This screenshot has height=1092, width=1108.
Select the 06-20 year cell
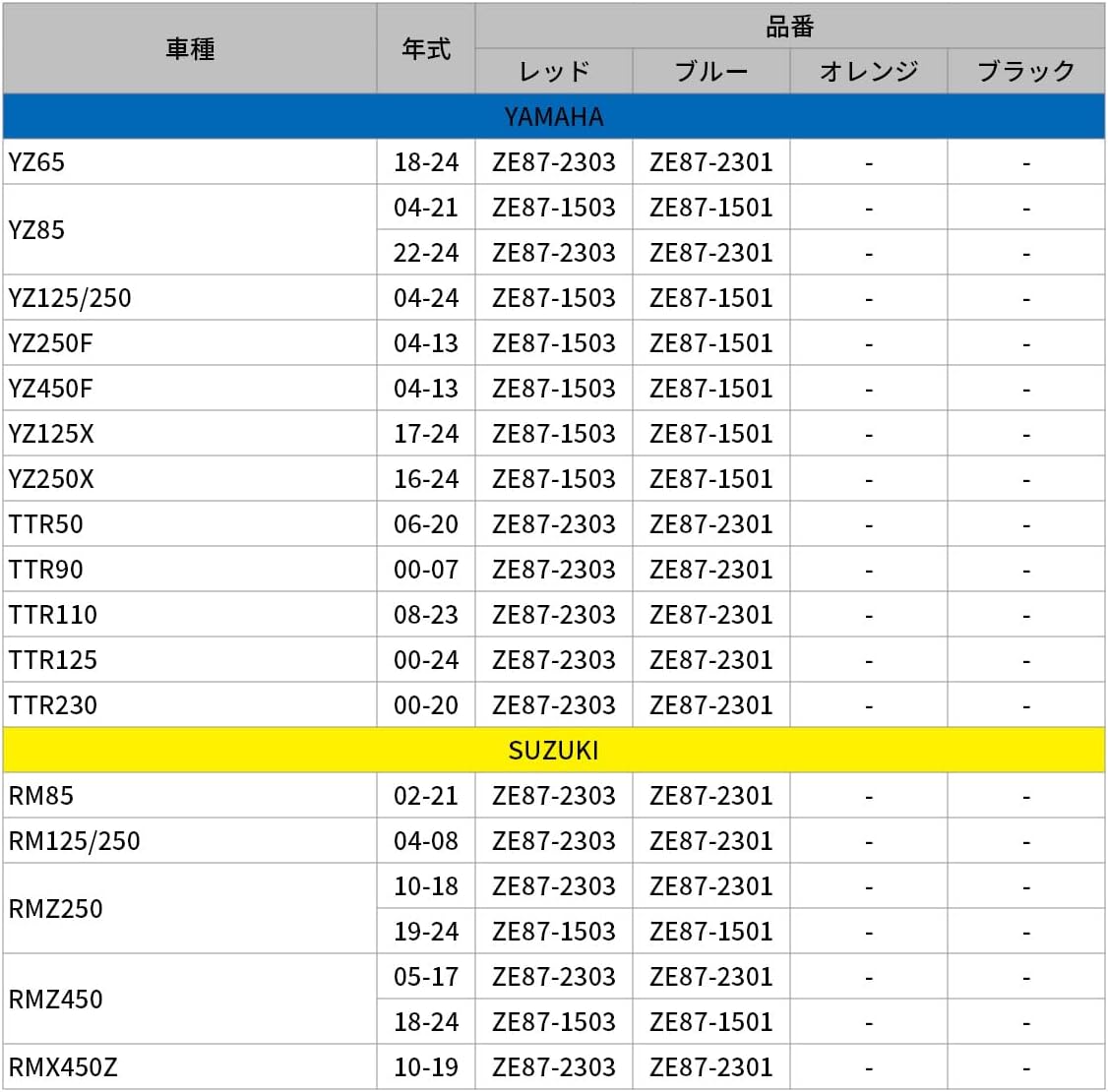(426, 524)
